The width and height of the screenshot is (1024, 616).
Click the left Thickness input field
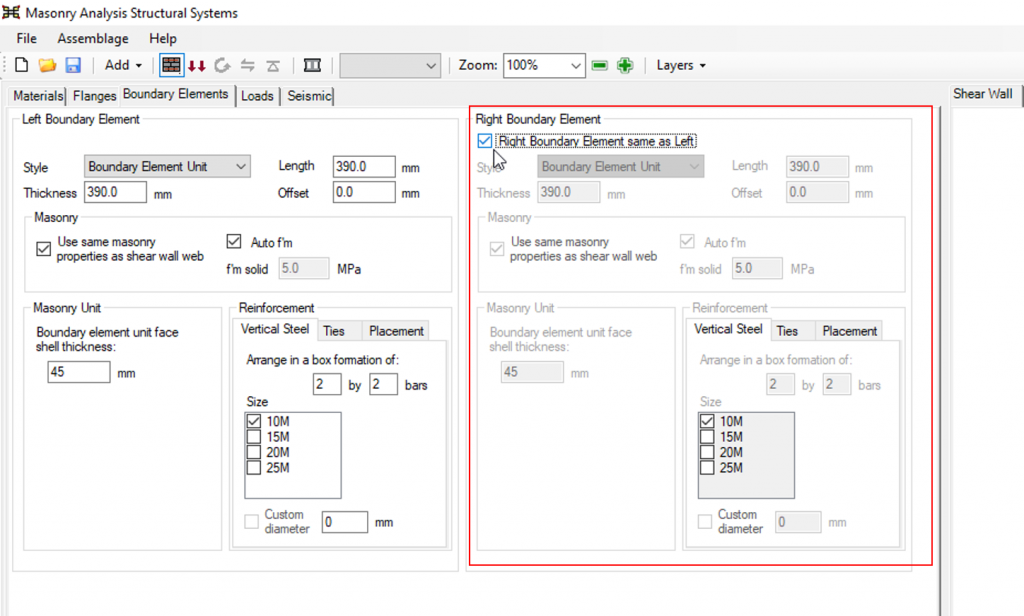click(x=115, y=192)
